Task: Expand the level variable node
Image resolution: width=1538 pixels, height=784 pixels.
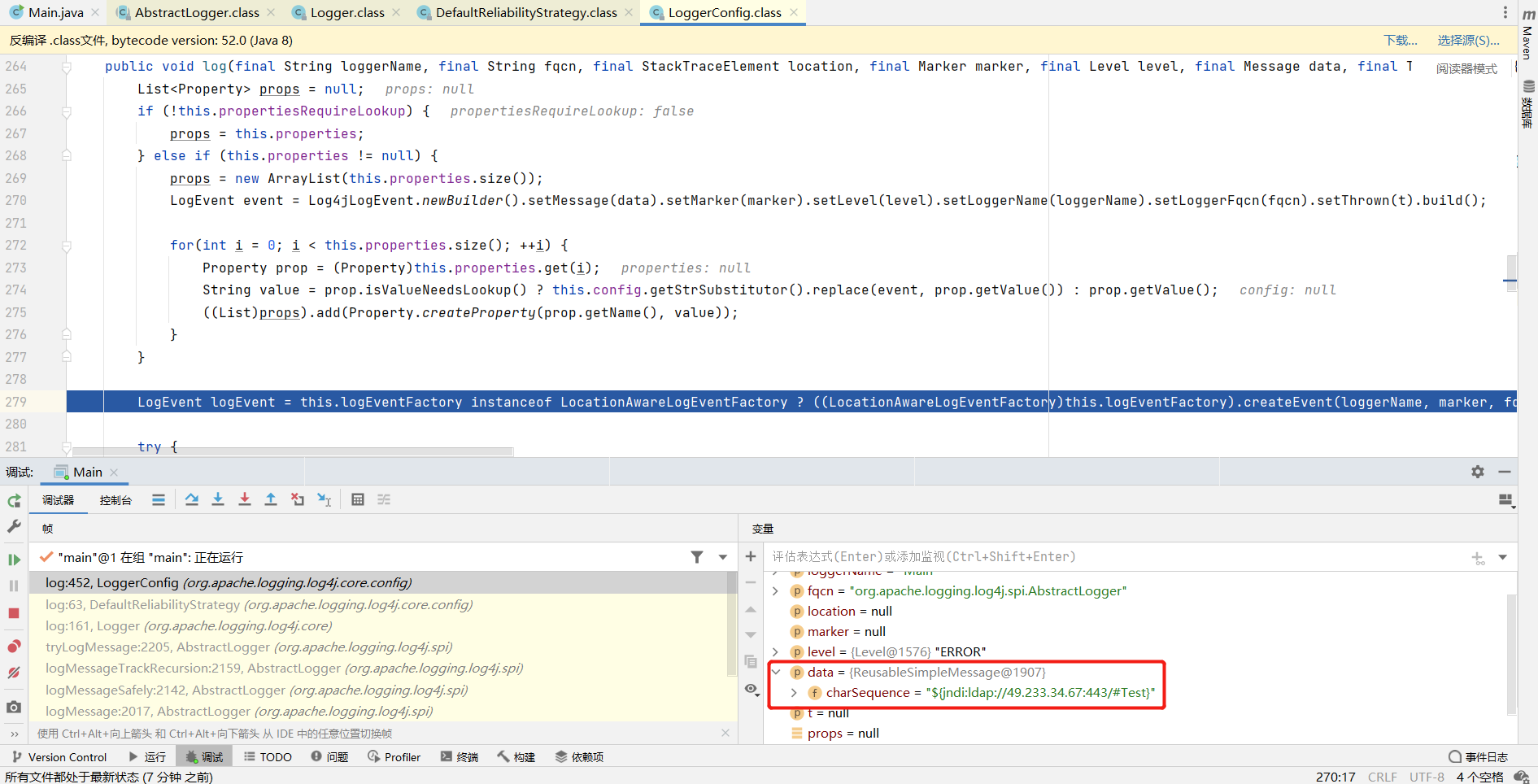Action: tap(775, 651)
